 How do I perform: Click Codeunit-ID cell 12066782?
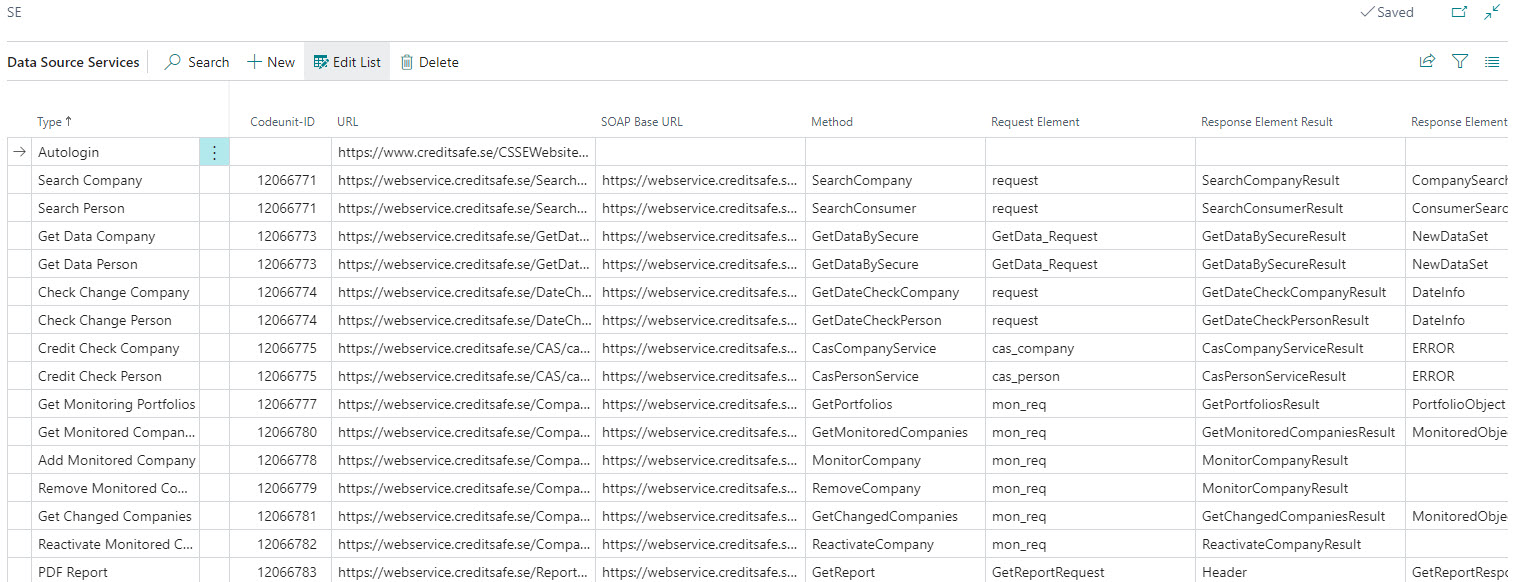click(x=281, y=545)
